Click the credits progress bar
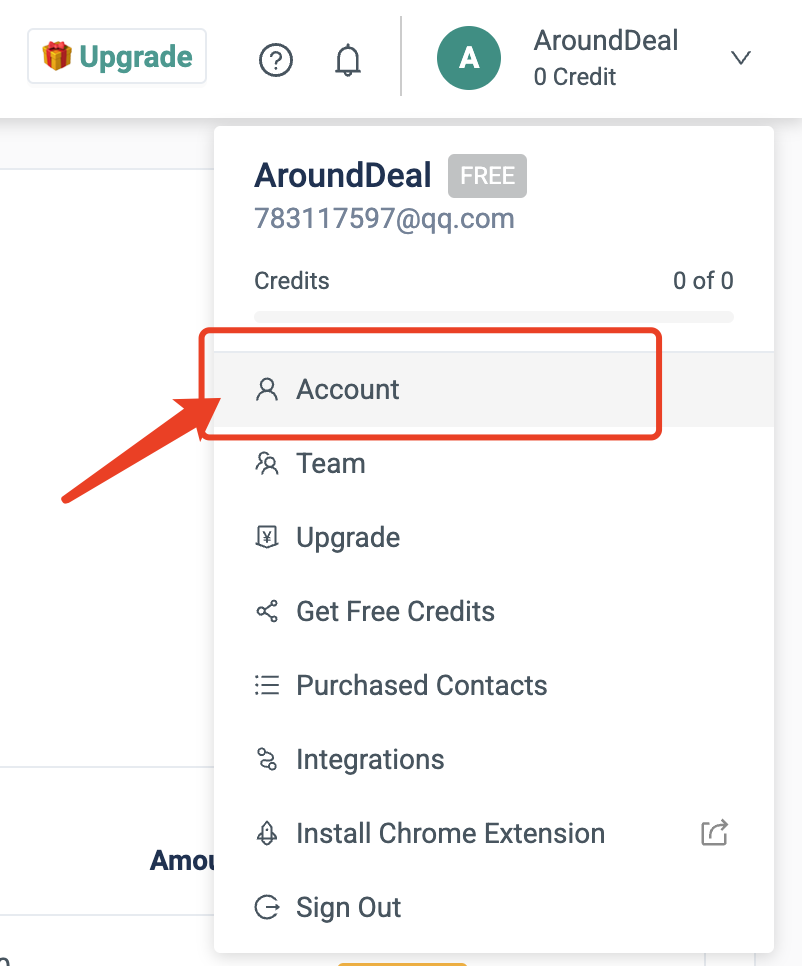Viewport: 802px width, 966px height. point(494,317)
